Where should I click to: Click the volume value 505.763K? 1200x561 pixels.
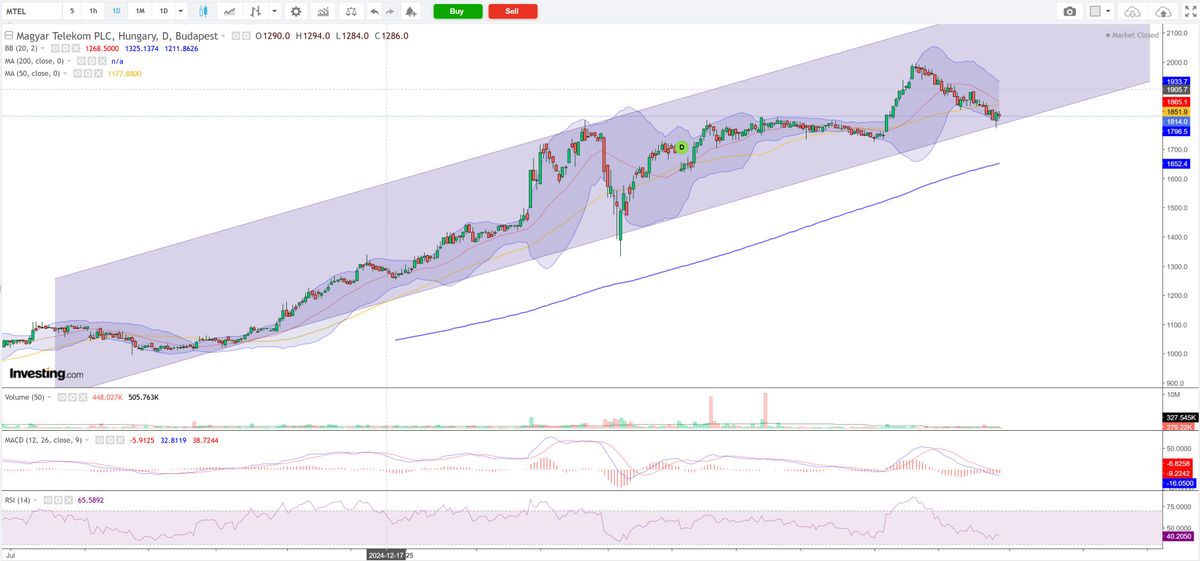coord(143,397)
